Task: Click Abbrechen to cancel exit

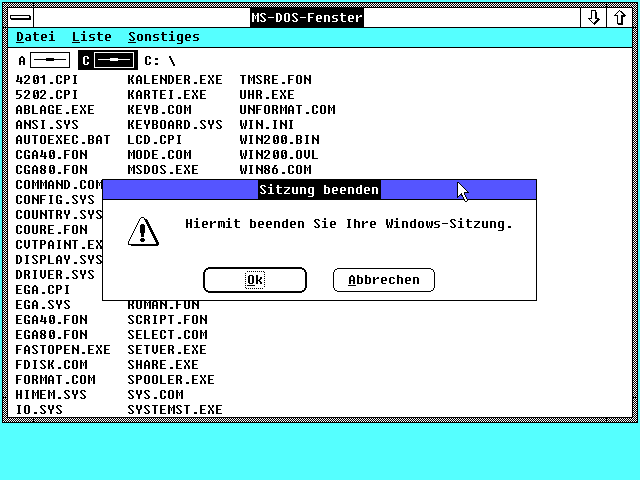Action: tap(384, 280)
